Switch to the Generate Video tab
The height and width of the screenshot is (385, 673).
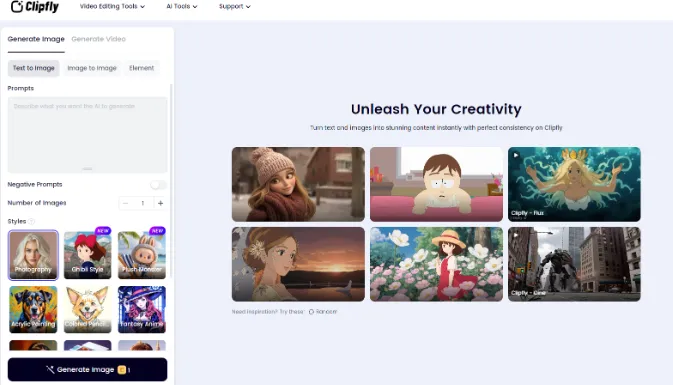(x=98, y=39)
